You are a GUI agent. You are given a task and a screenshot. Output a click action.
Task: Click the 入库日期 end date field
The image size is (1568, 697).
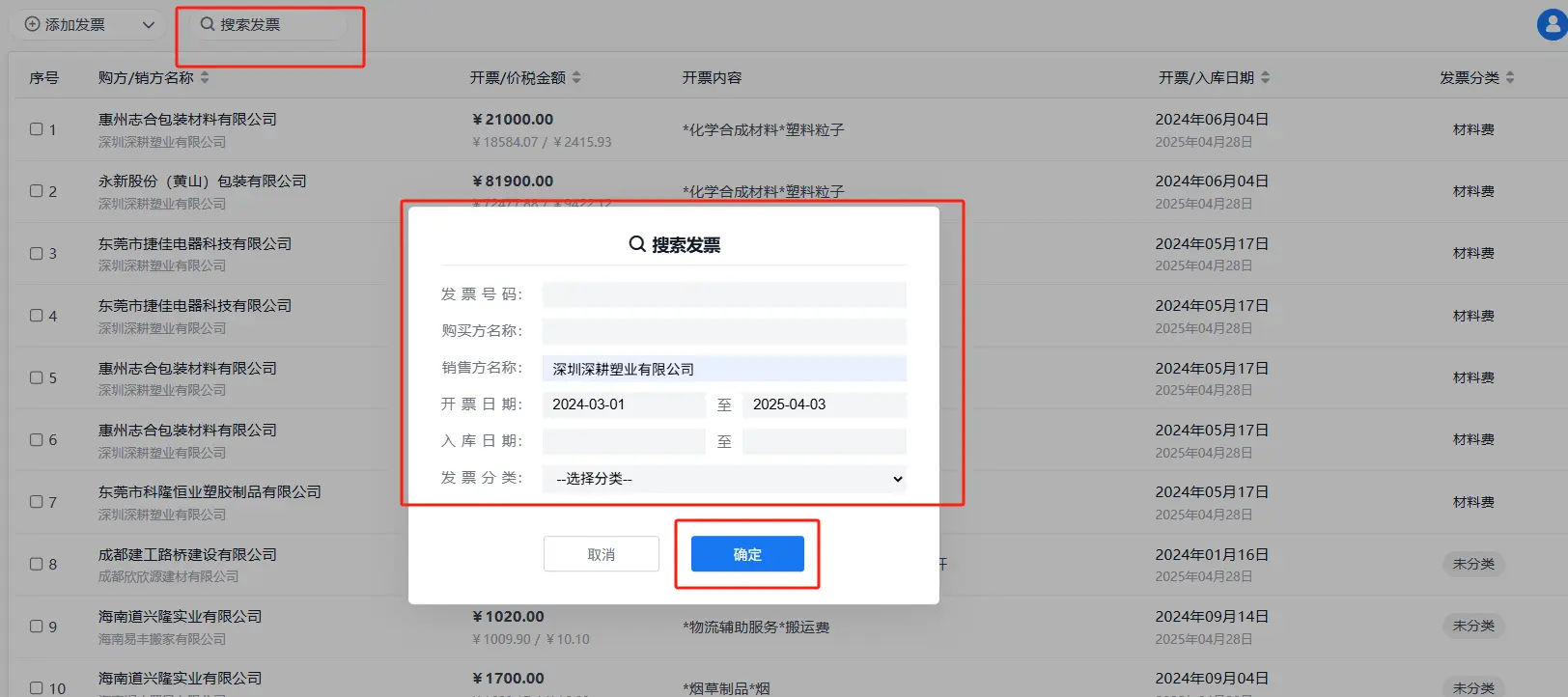825,441
